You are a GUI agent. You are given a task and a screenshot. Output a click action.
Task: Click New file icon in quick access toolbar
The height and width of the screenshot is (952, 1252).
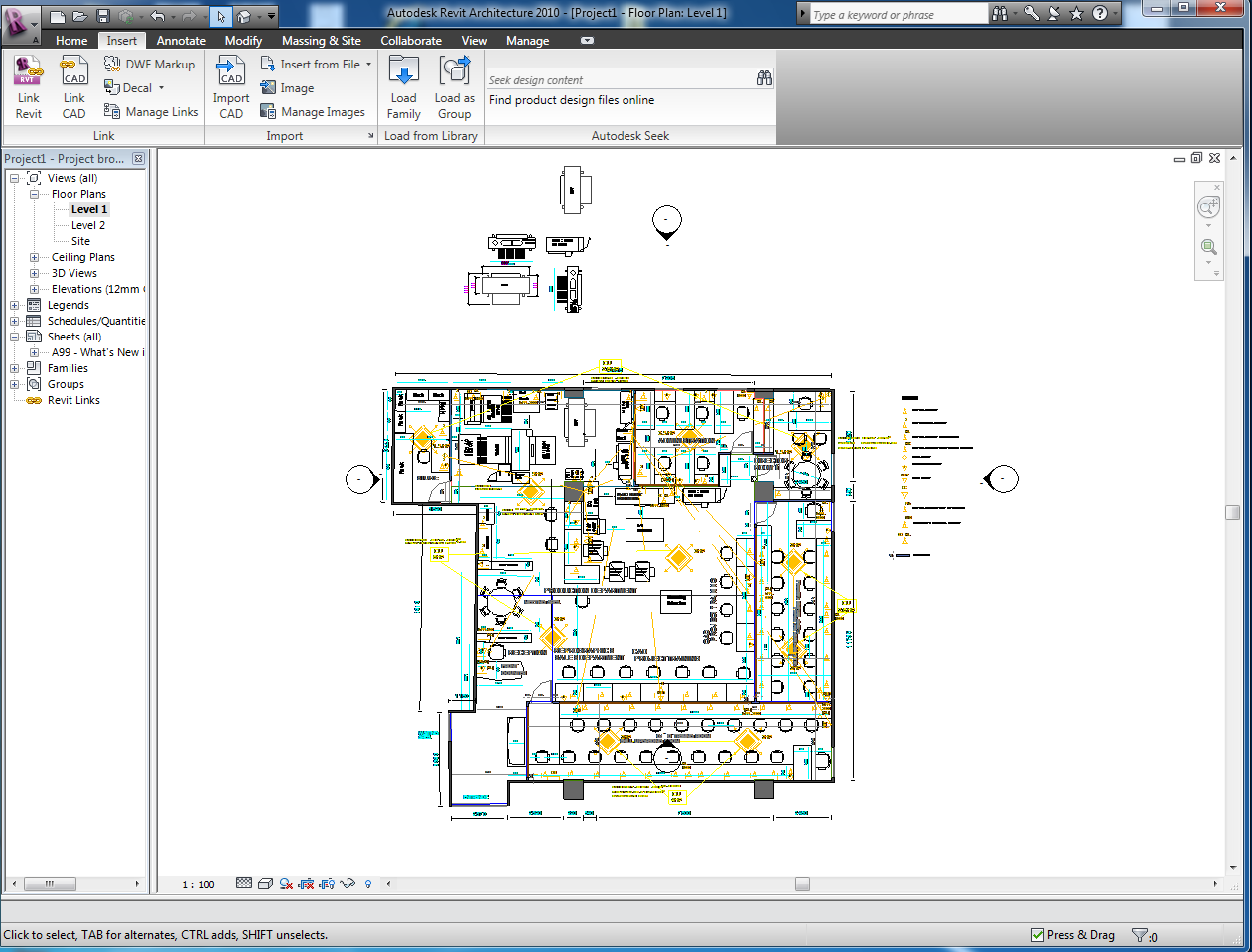pyautogui.click(x=58, y=16)
